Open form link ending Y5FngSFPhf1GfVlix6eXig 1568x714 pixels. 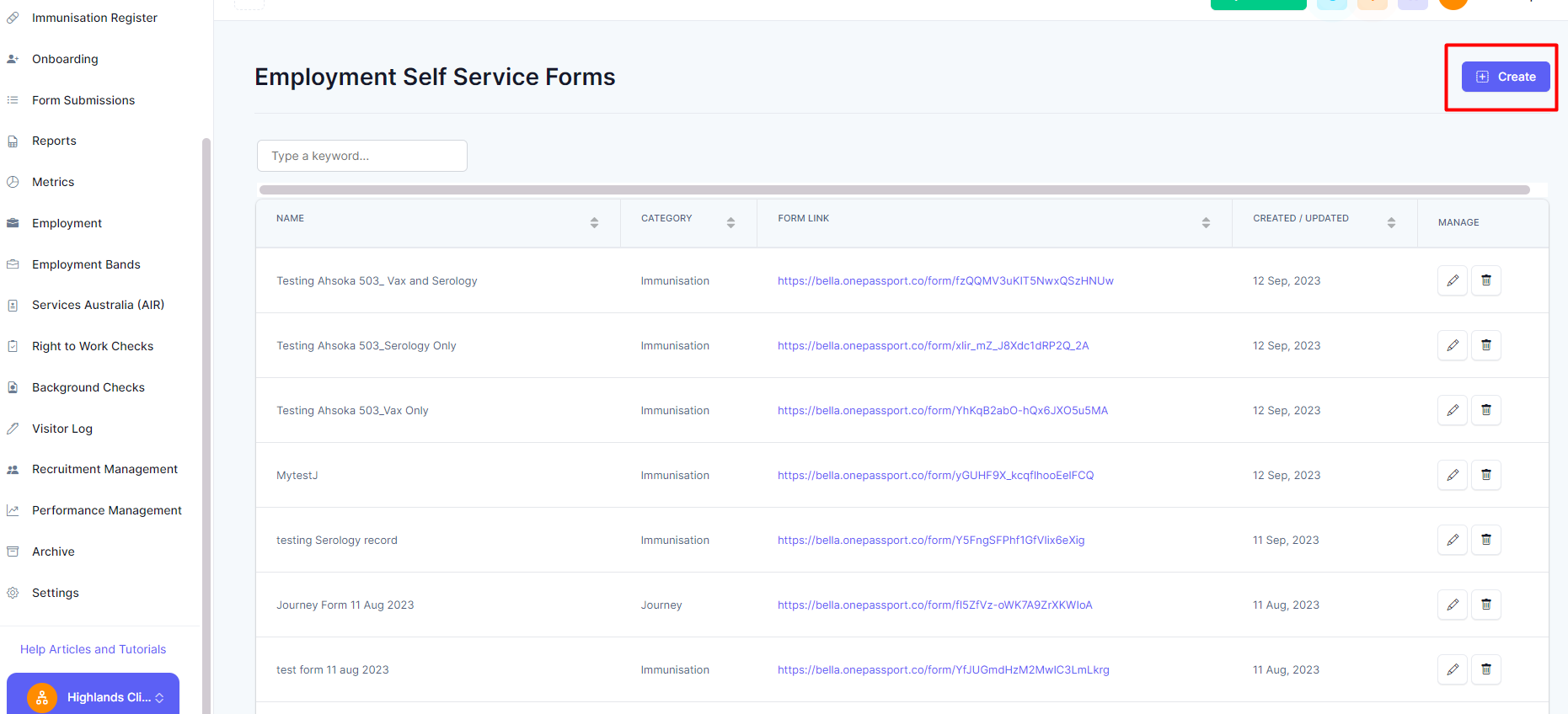(x=931, y=541)
